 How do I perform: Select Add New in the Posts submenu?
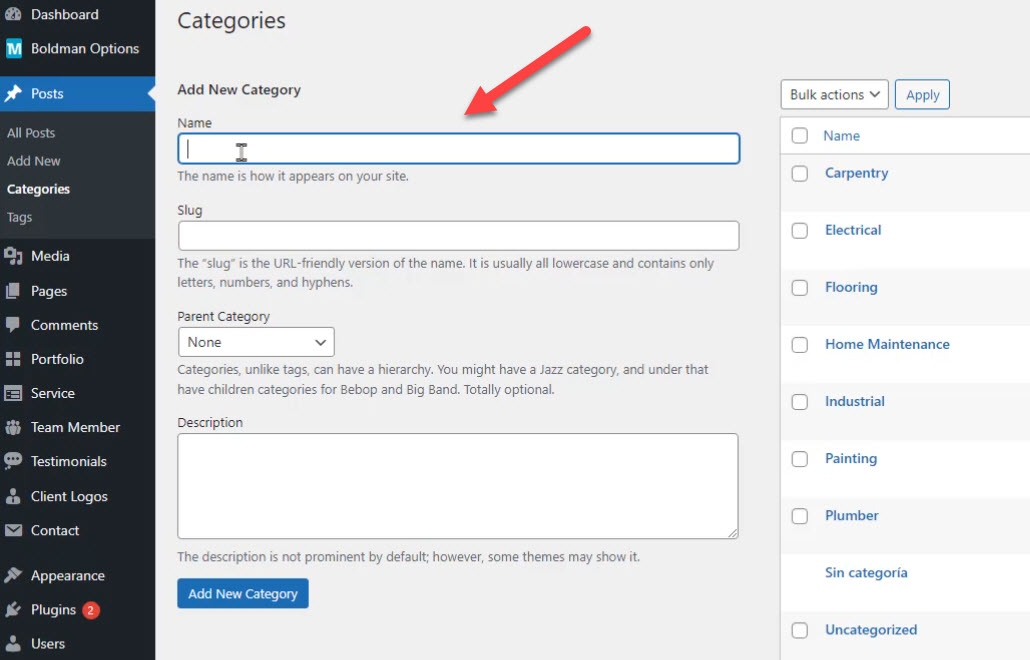(x=34, y=161)
